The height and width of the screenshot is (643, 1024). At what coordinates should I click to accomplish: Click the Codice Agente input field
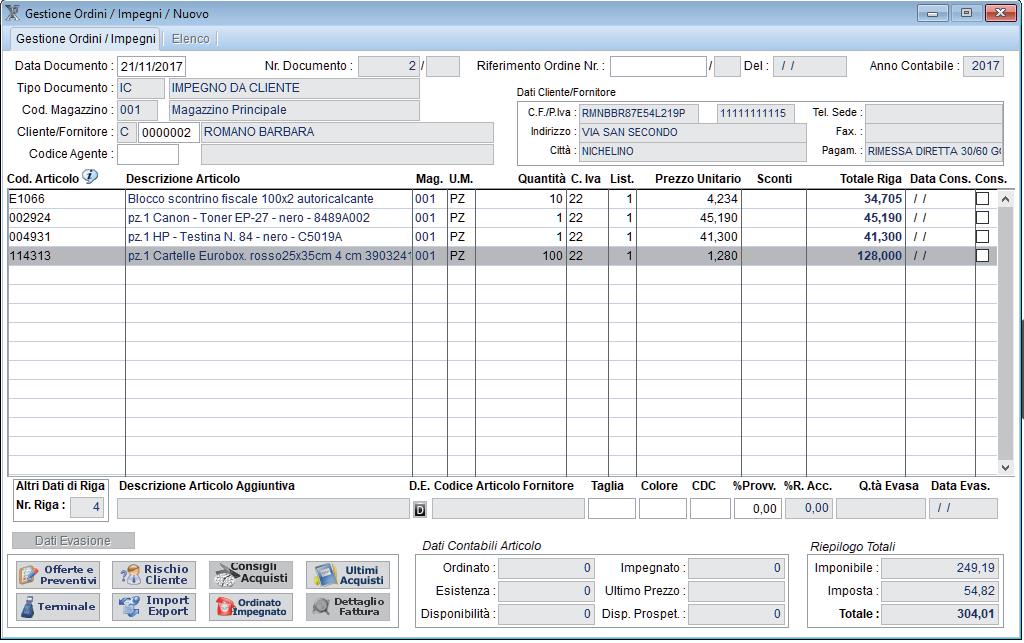(148, 155)
